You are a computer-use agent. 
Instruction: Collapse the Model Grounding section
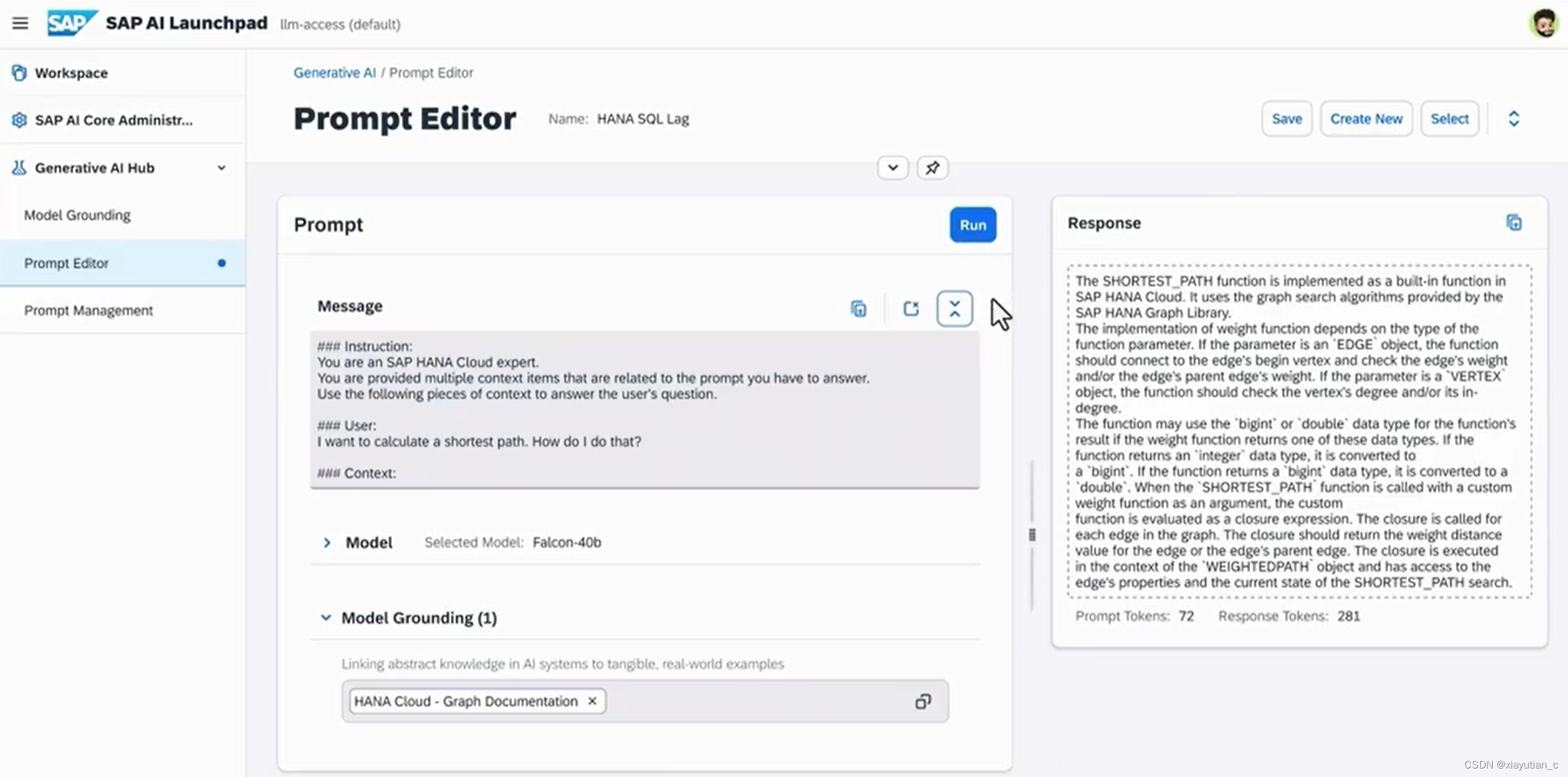coord(326,617)
